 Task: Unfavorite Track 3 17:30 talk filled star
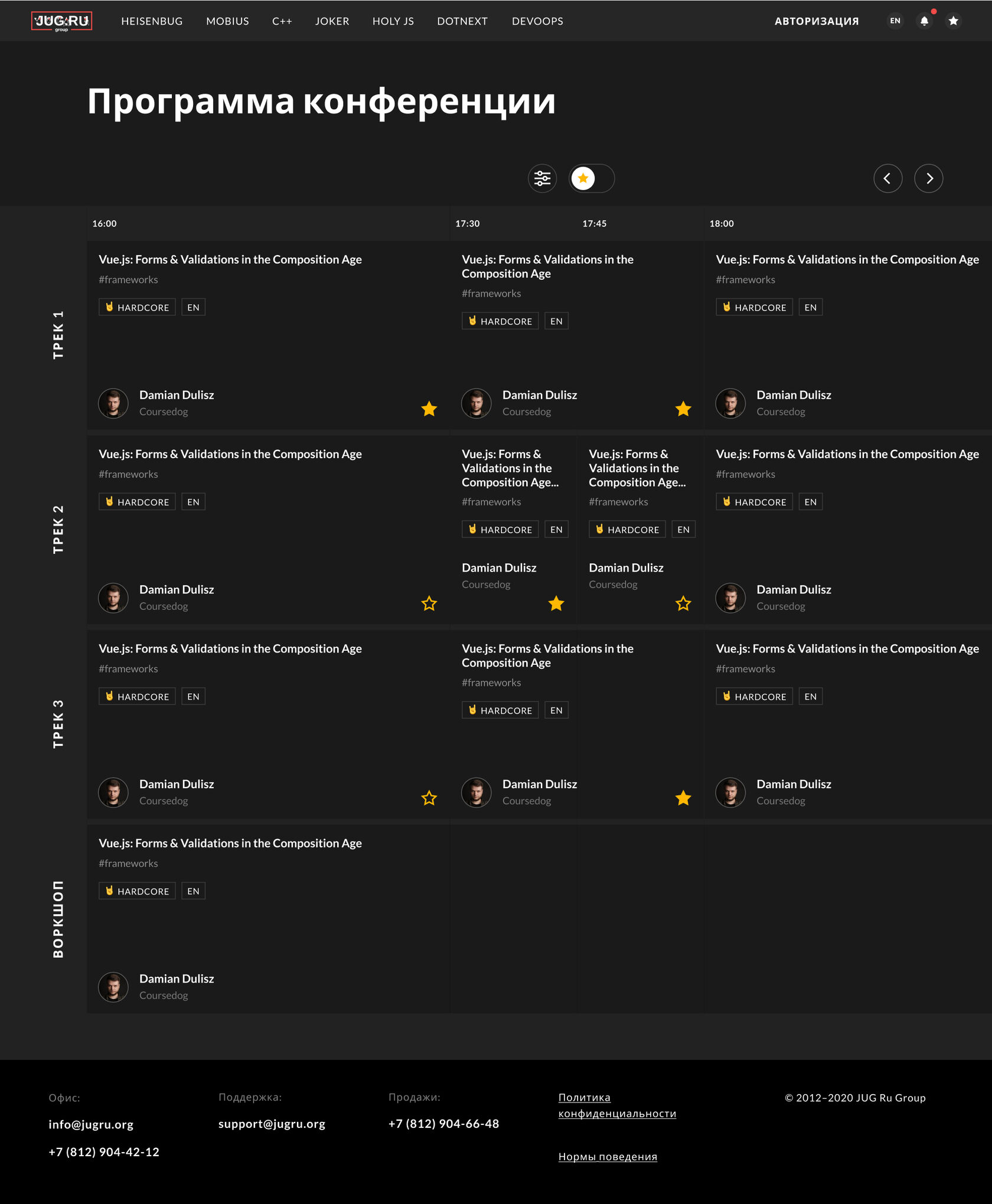(683, 798)
